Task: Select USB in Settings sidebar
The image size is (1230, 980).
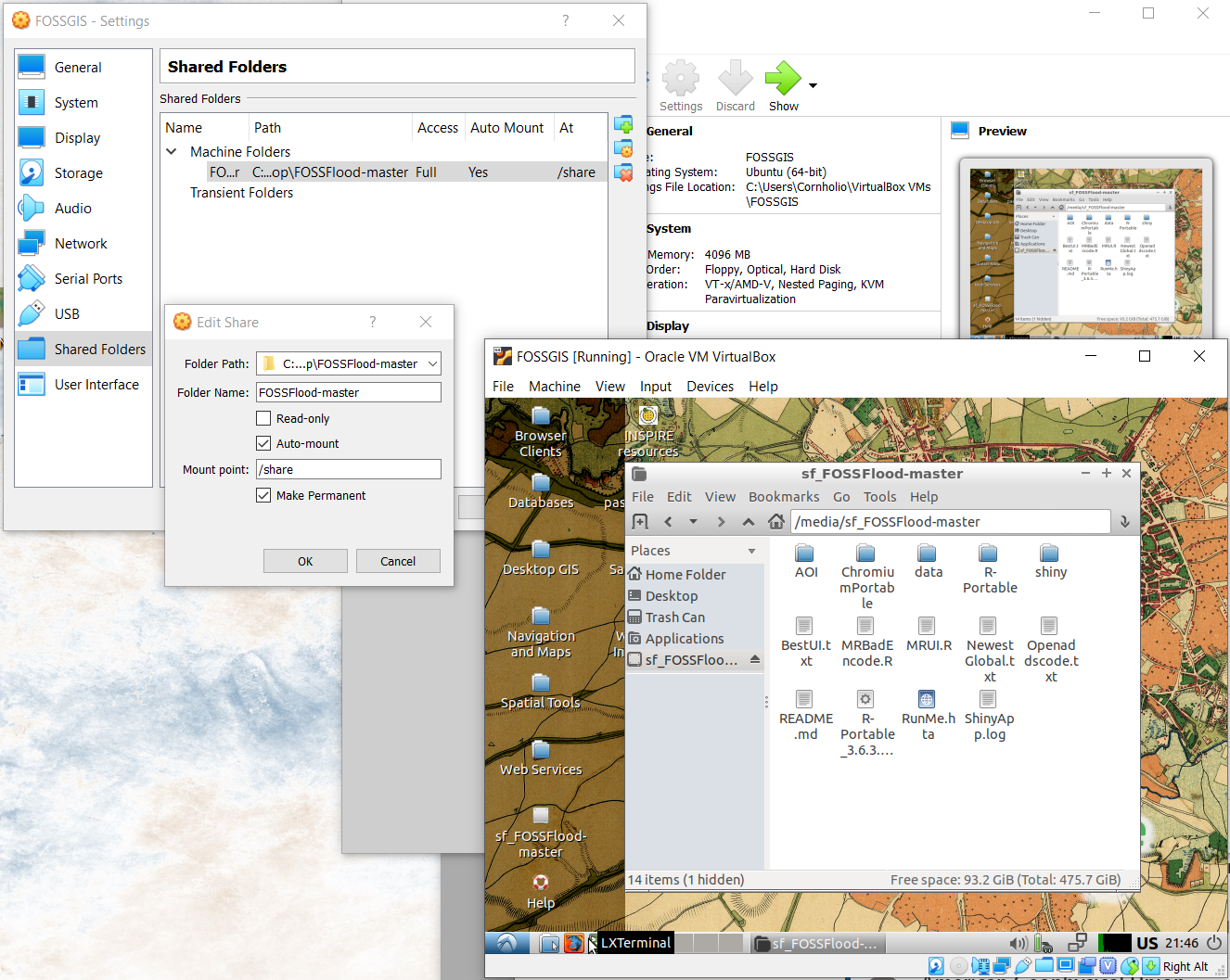Action: click(x=83, y=314)
